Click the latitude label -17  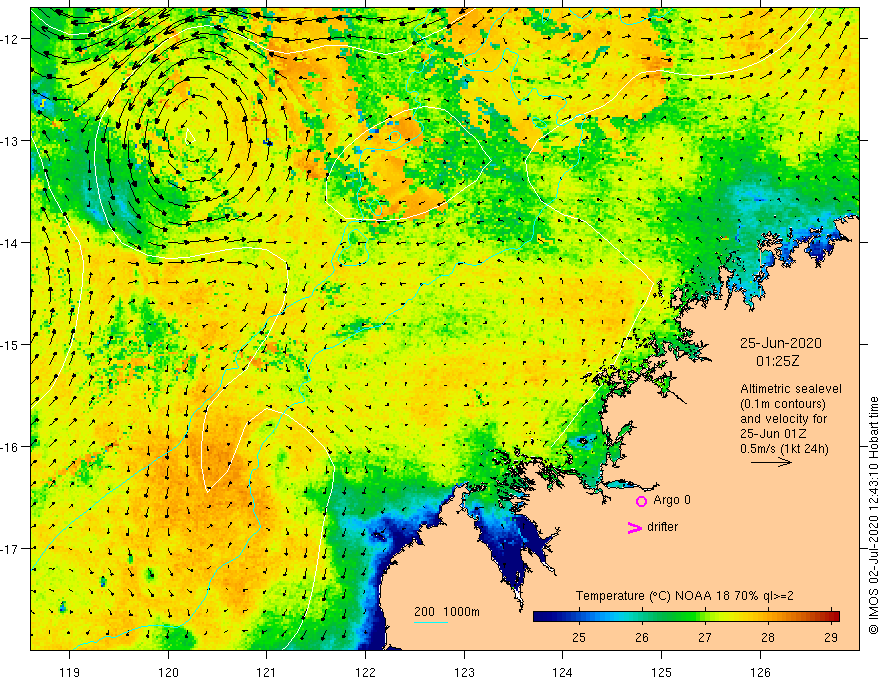tap(11, 549)
